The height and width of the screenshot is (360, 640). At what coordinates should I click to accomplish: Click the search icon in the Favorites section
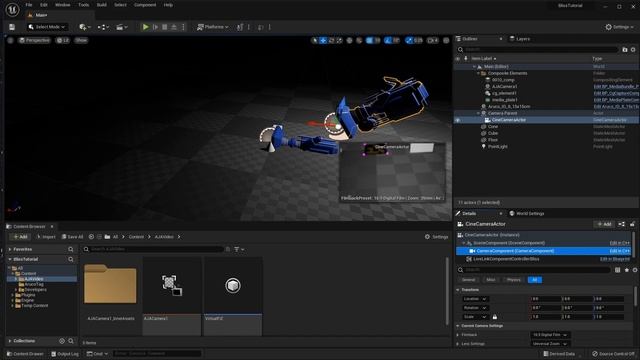tap(71, 249)
